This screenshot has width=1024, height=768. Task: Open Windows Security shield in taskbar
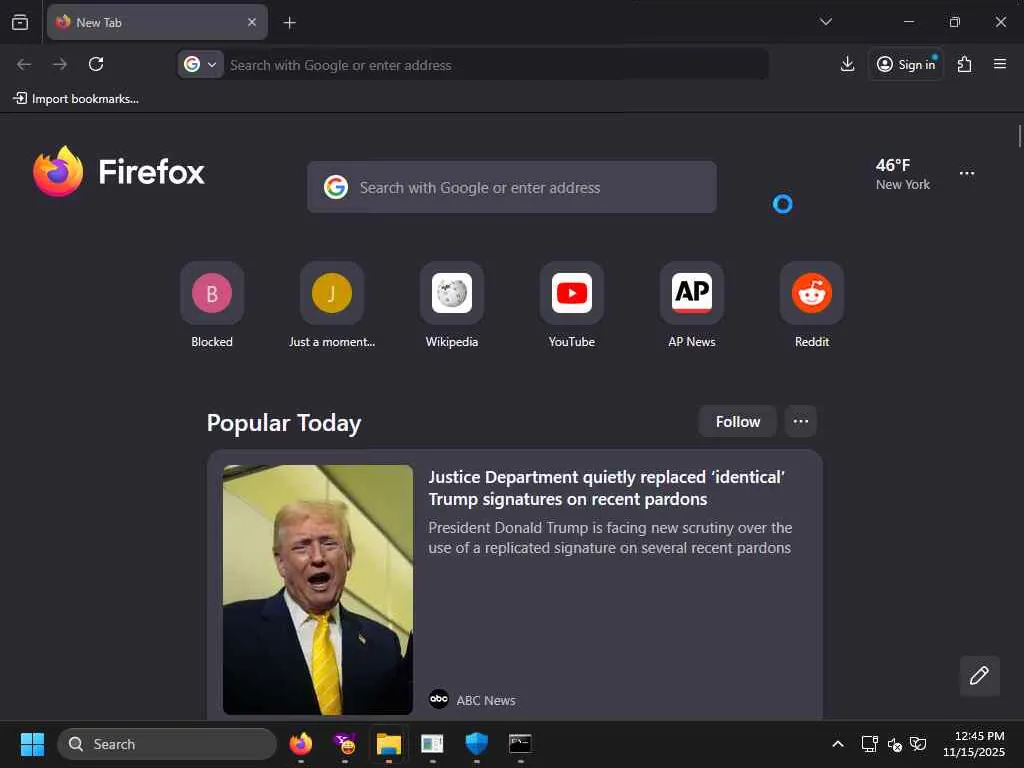click(477, 744)
